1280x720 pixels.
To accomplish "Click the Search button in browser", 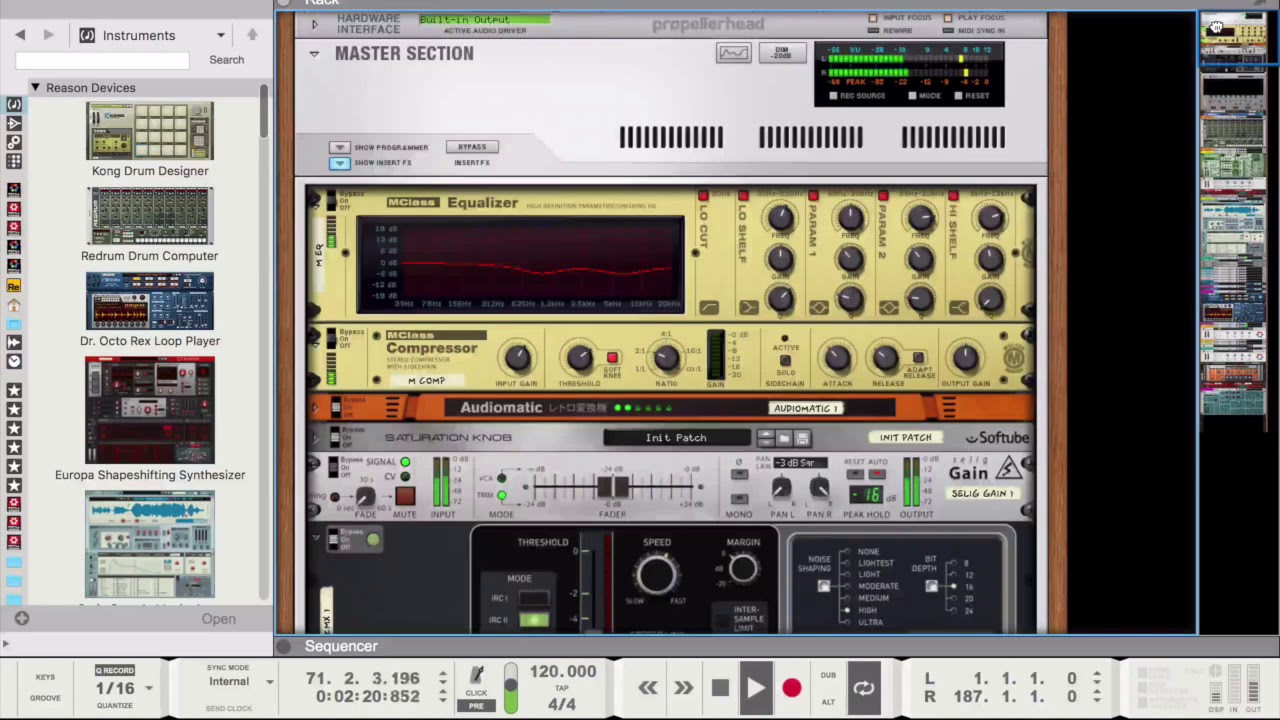I will click(x=226, y=60).
